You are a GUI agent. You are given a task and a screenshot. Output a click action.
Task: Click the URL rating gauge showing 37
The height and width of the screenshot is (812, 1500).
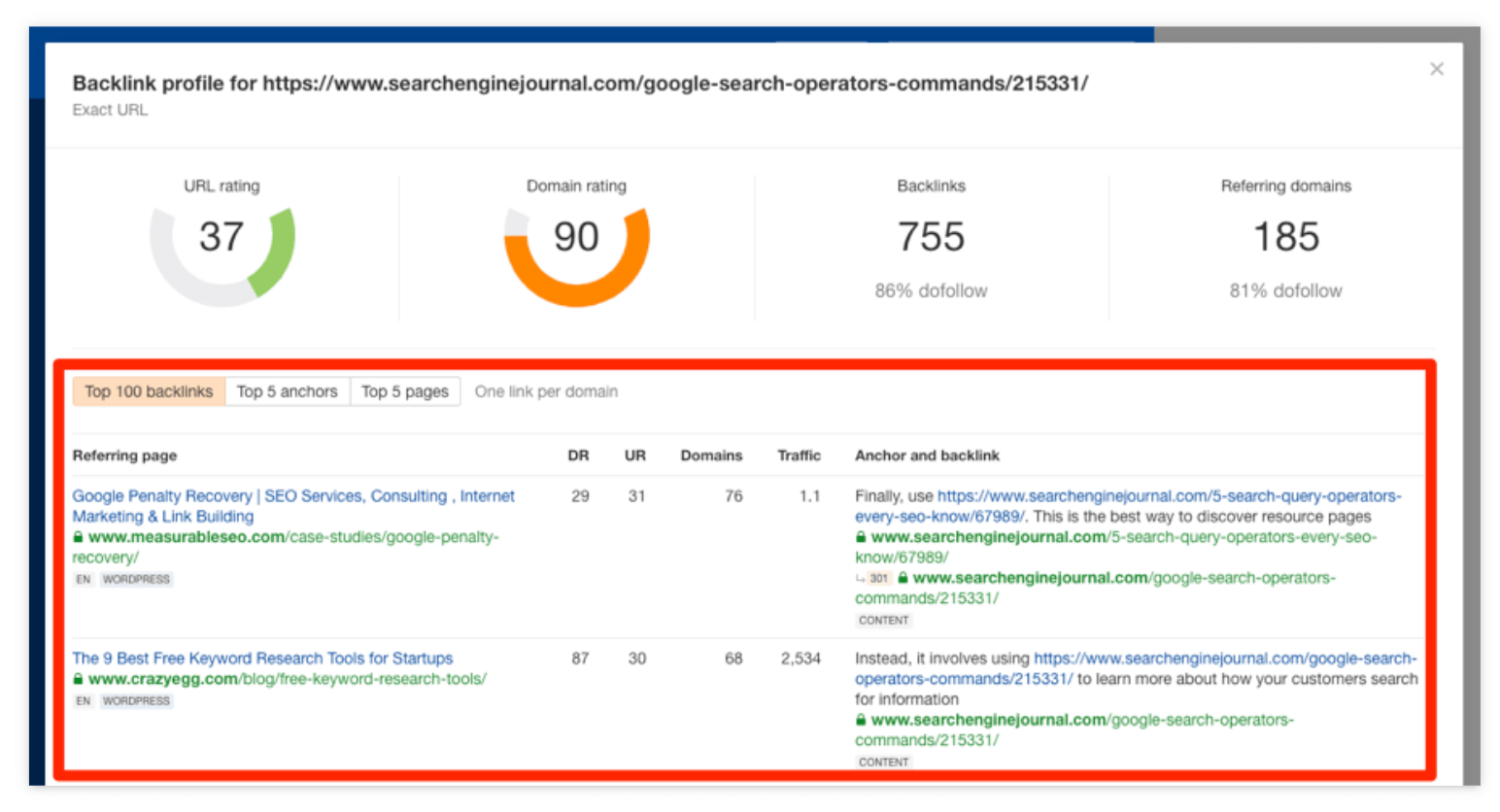pyautogui.click(x=222, y=256)
